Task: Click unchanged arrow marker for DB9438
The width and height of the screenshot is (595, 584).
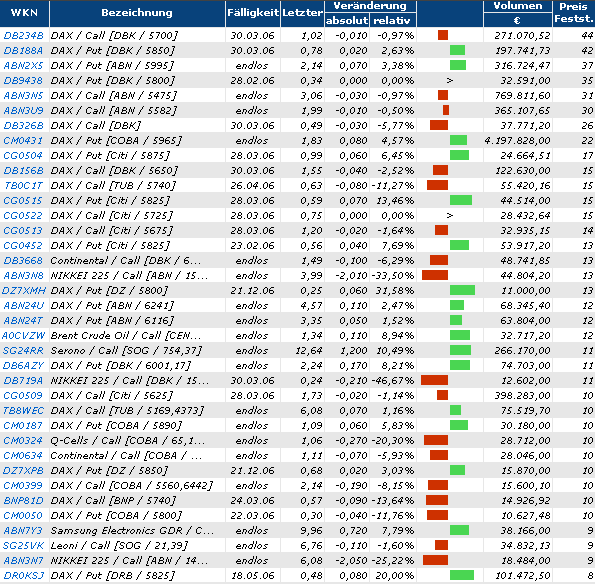Action: pyautogui.click(x=450, y=80)
